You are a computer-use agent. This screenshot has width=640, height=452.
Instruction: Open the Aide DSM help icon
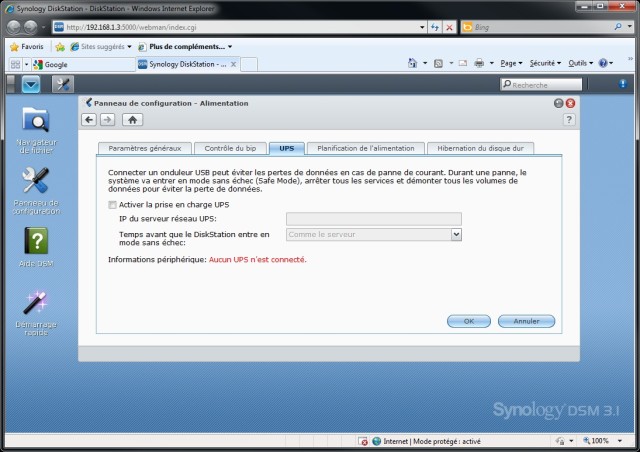36,242
